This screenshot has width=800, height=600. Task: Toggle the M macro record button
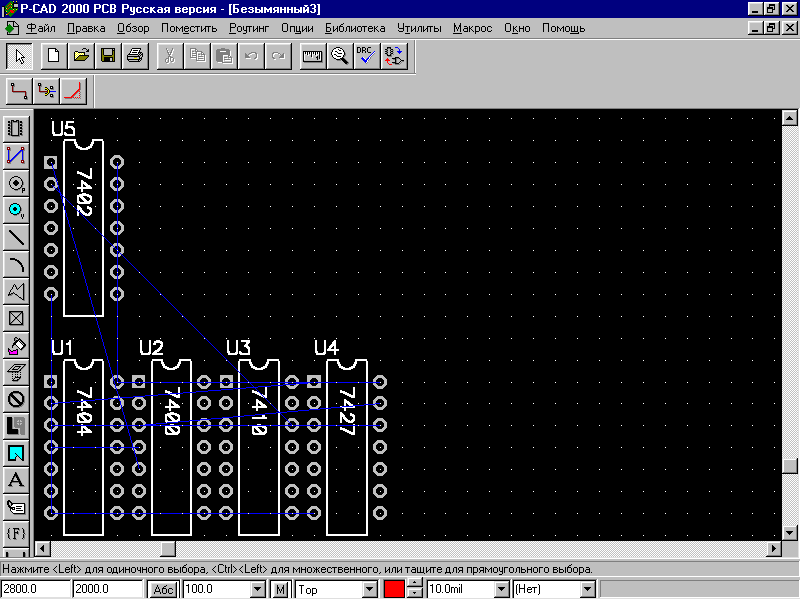click(x=281, y=590)
